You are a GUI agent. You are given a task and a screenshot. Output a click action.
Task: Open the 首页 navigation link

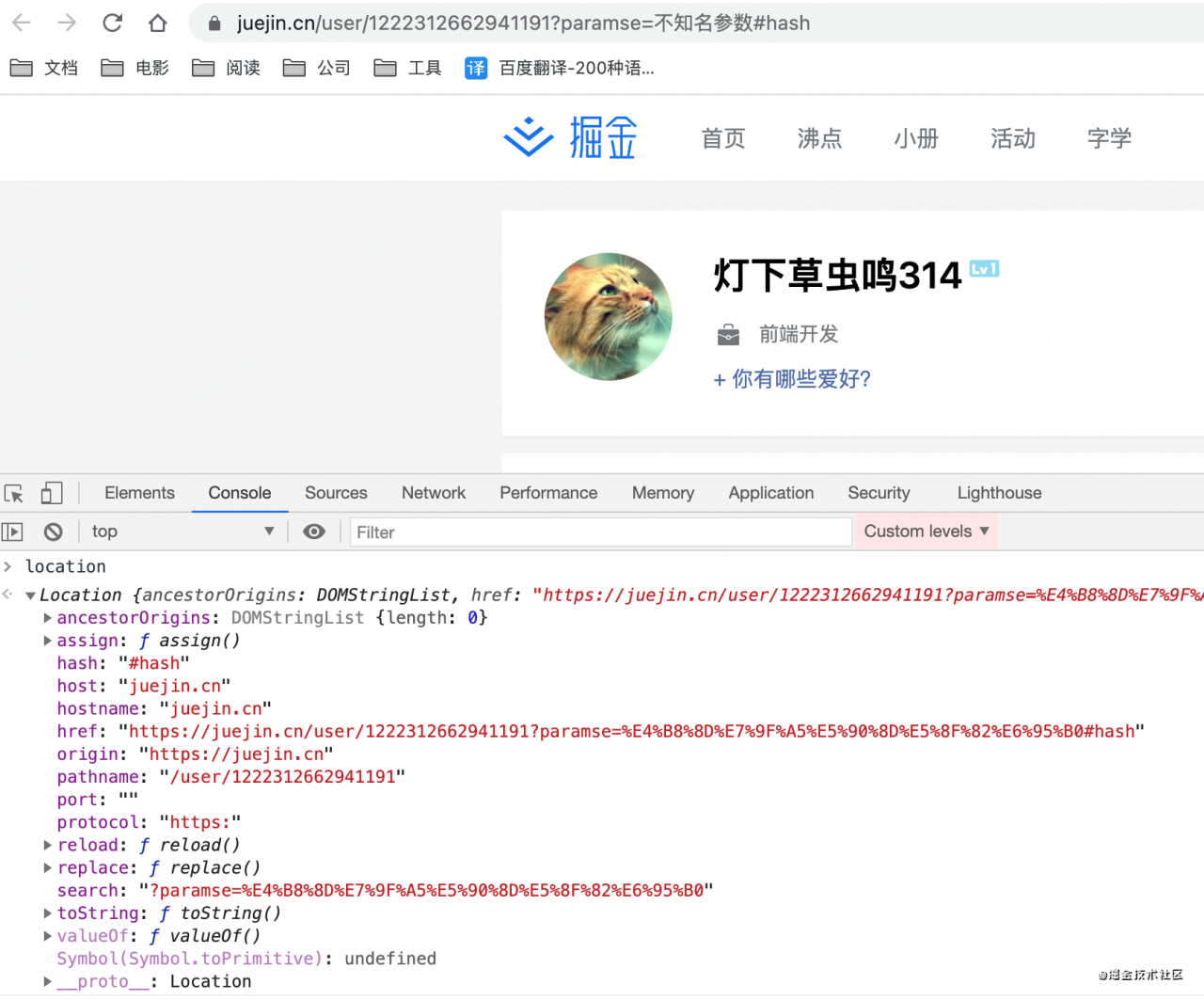point(722,138)
